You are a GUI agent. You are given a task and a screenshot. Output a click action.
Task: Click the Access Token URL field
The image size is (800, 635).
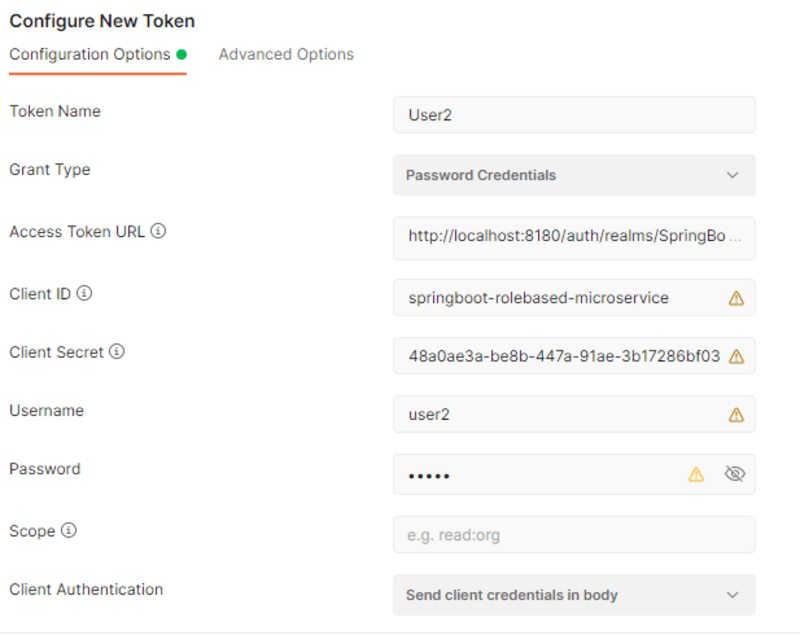pos(573,237)
